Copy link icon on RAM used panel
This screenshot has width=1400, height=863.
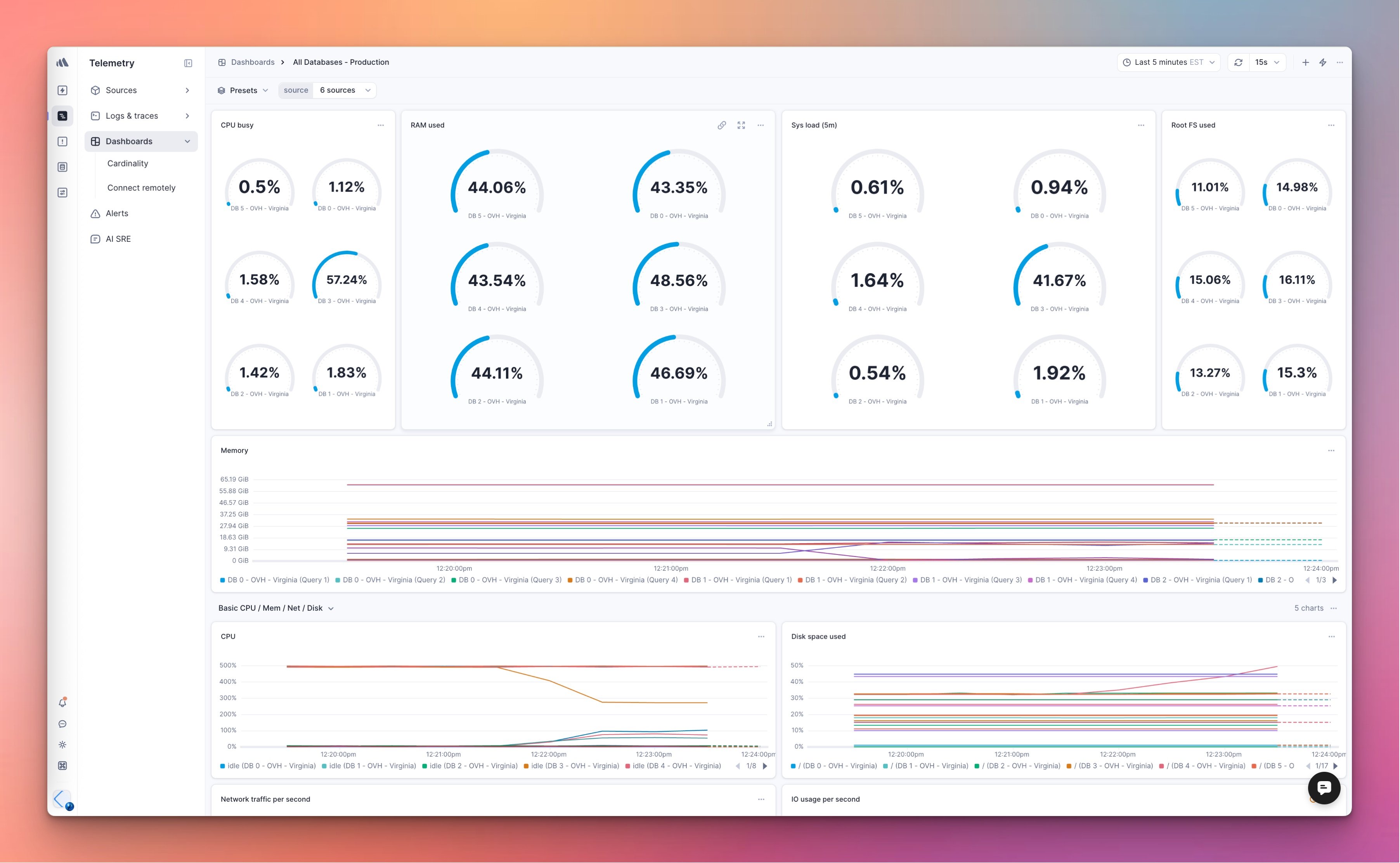[x=721, y=125]
